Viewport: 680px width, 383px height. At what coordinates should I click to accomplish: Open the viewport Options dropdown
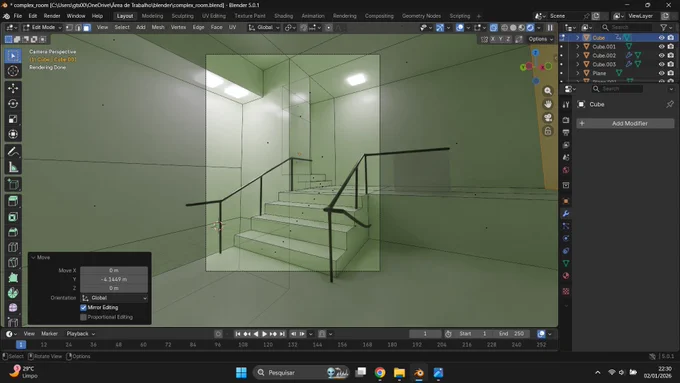pos(540,39)
